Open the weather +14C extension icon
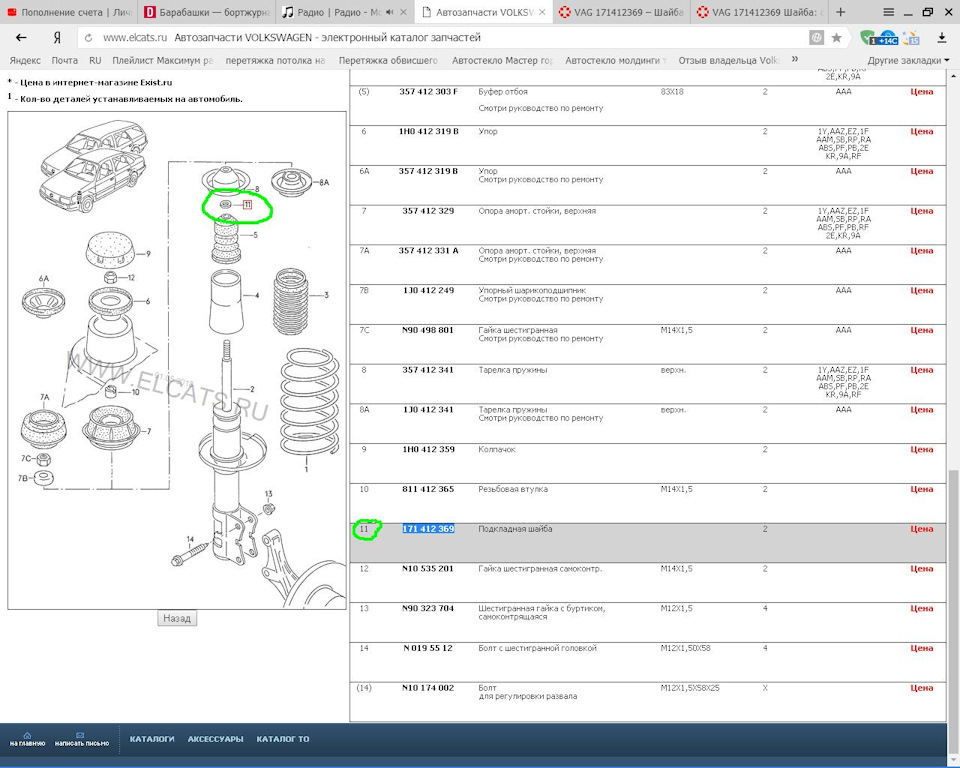The image size is (960, 768). coord(887,38)
